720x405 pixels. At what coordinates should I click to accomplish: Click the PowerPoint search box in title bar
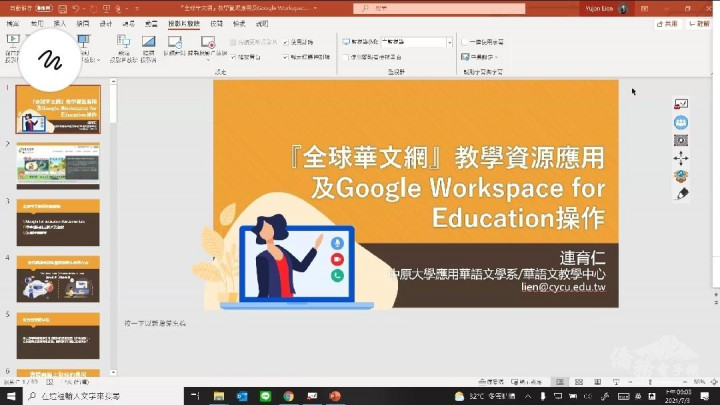(439, 8)
